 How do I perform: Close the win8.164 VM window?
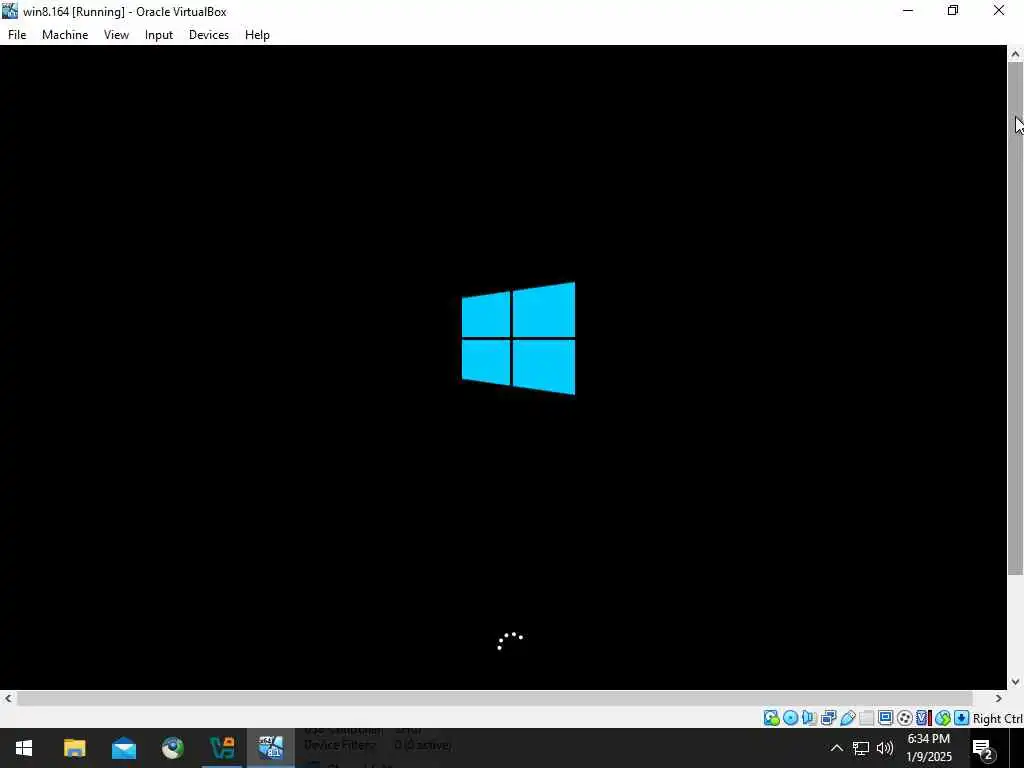(x=999, y=11)
